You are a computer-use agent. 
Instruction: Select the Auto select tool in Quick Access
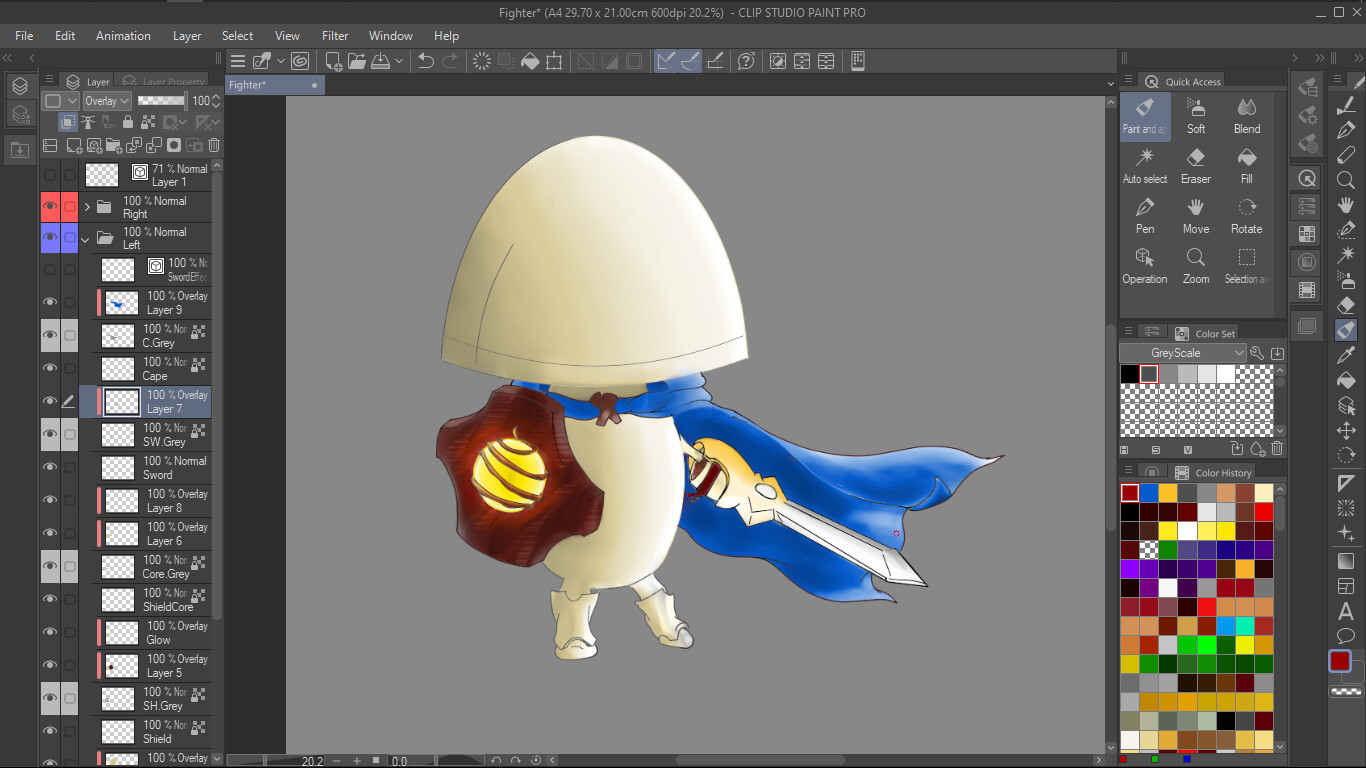click(x=1145, y=160)
